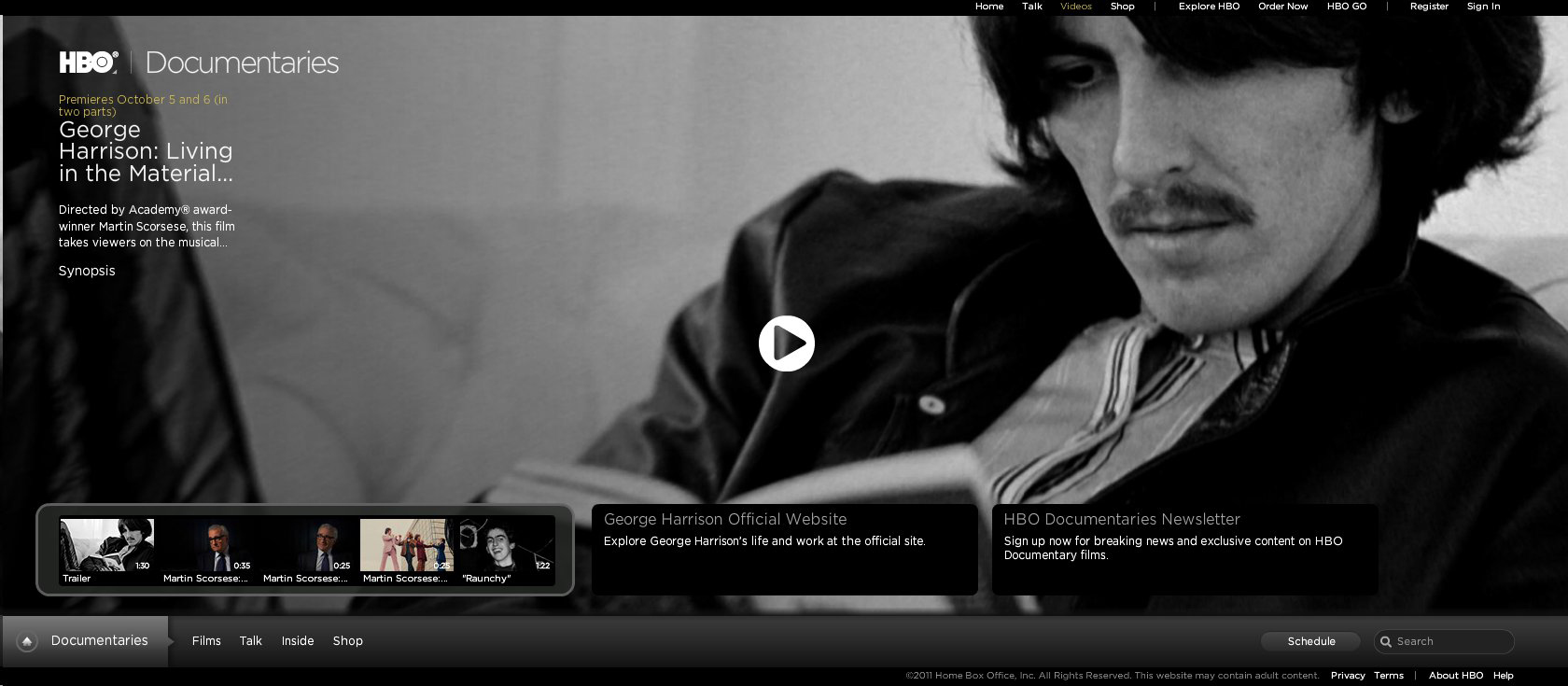Focus the Search input field
This screenshot has width=1568, height=686.
[1444, 641]
